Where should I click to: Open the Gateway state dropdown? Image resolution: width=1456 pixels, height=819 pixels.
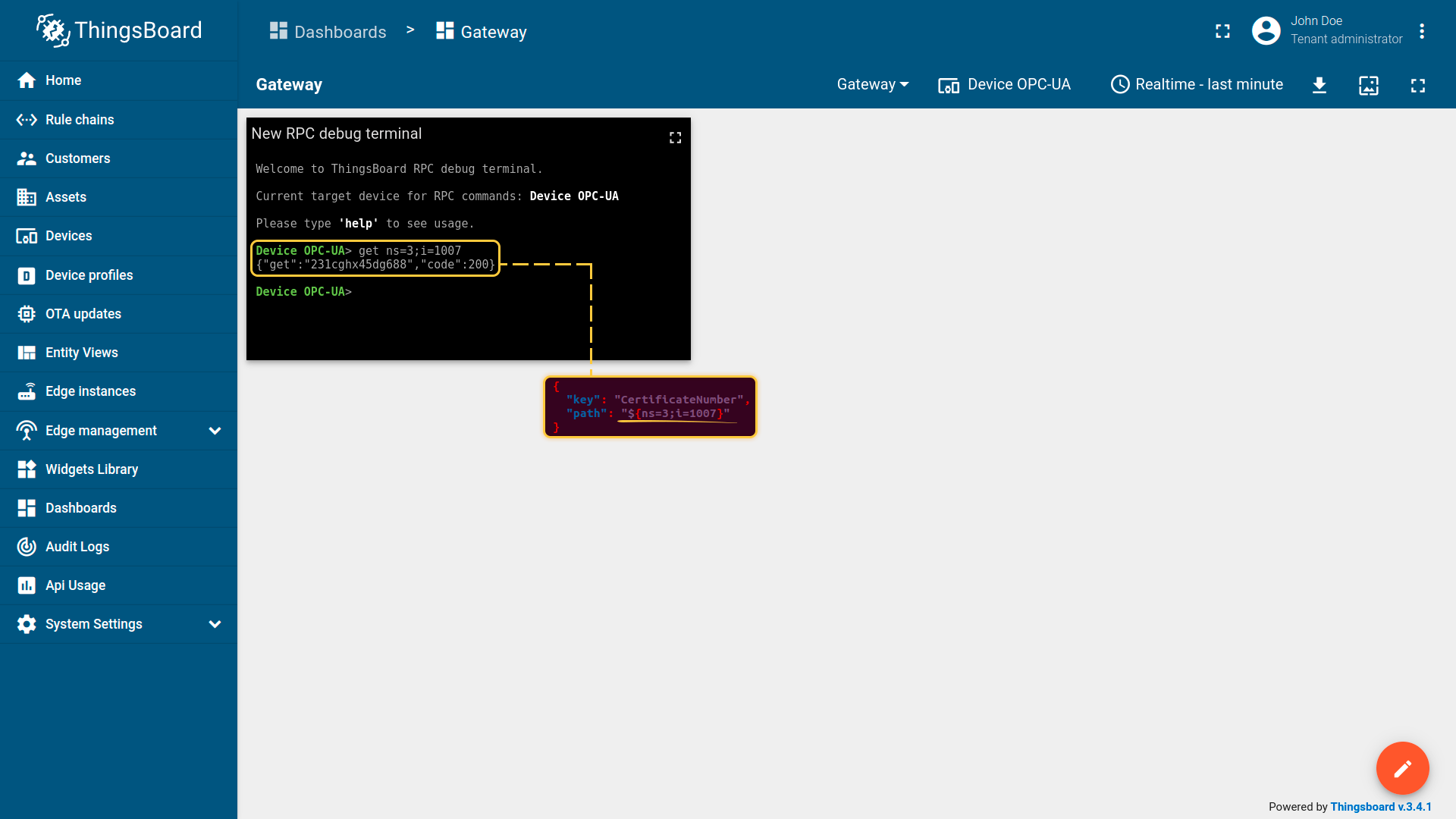click(x=872, y=85)
